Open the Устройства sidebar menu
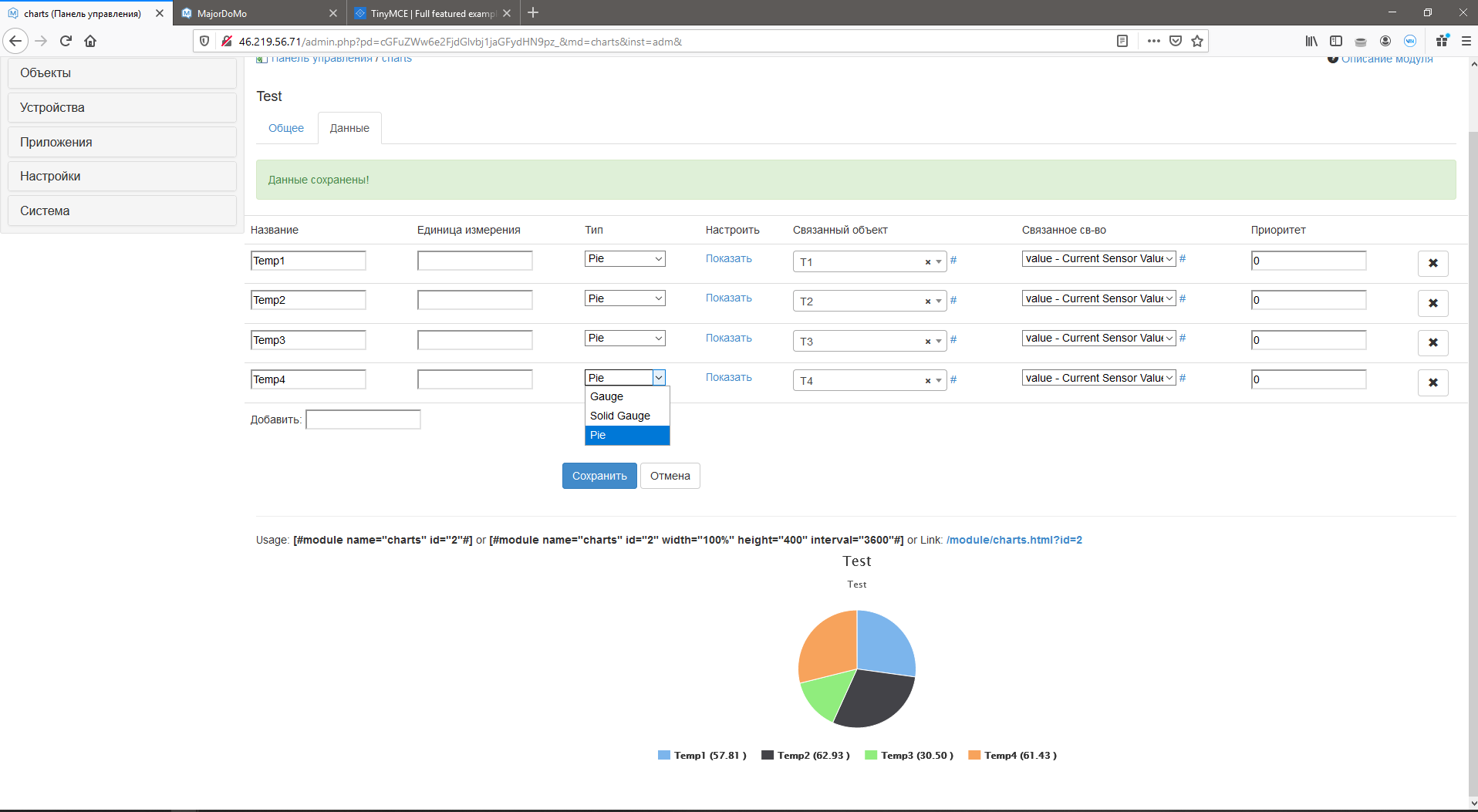The image size is (1478, 812). tap(122, 107)
